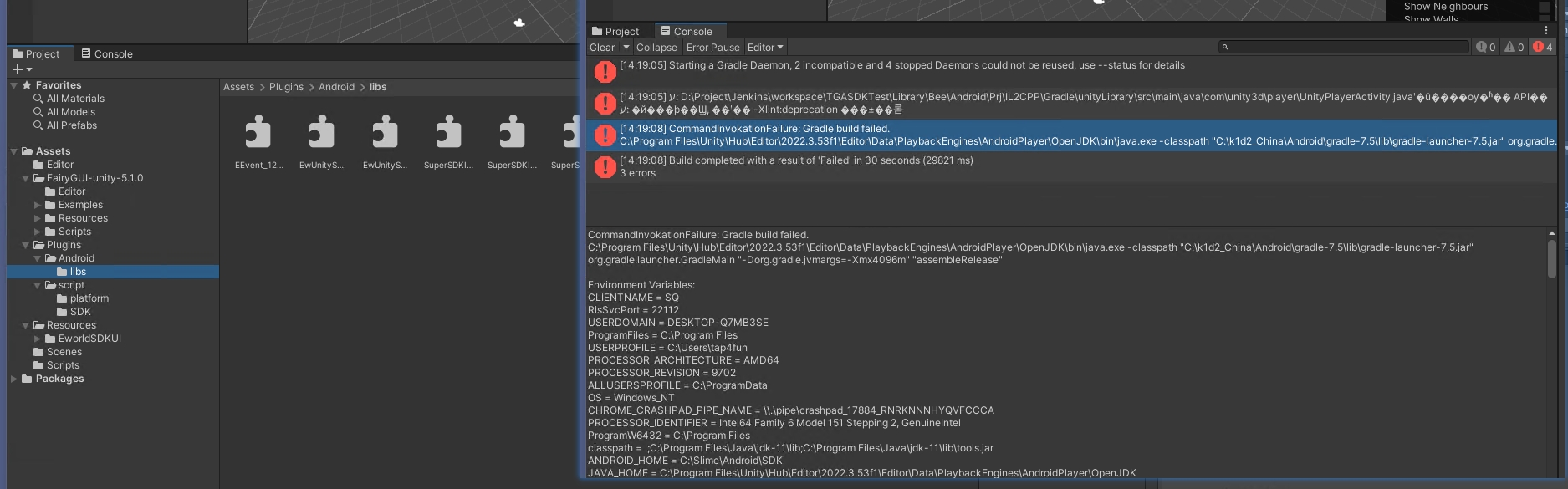The image size is (1568, 489).
Task: Open the Editor dropdown in Console toolbar
Action: 765,48
